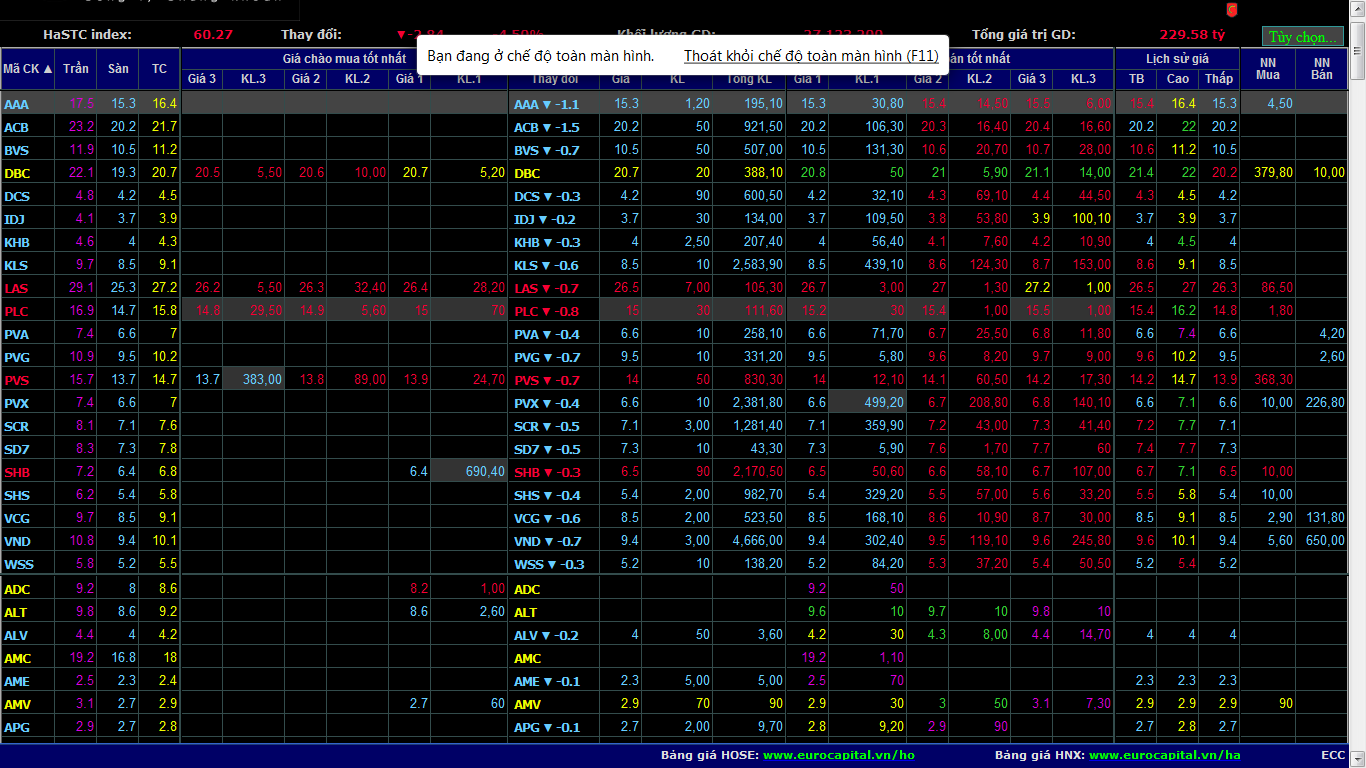
Task: Select ticker SHB in the Mã CK column
Action: pos(17,472)
